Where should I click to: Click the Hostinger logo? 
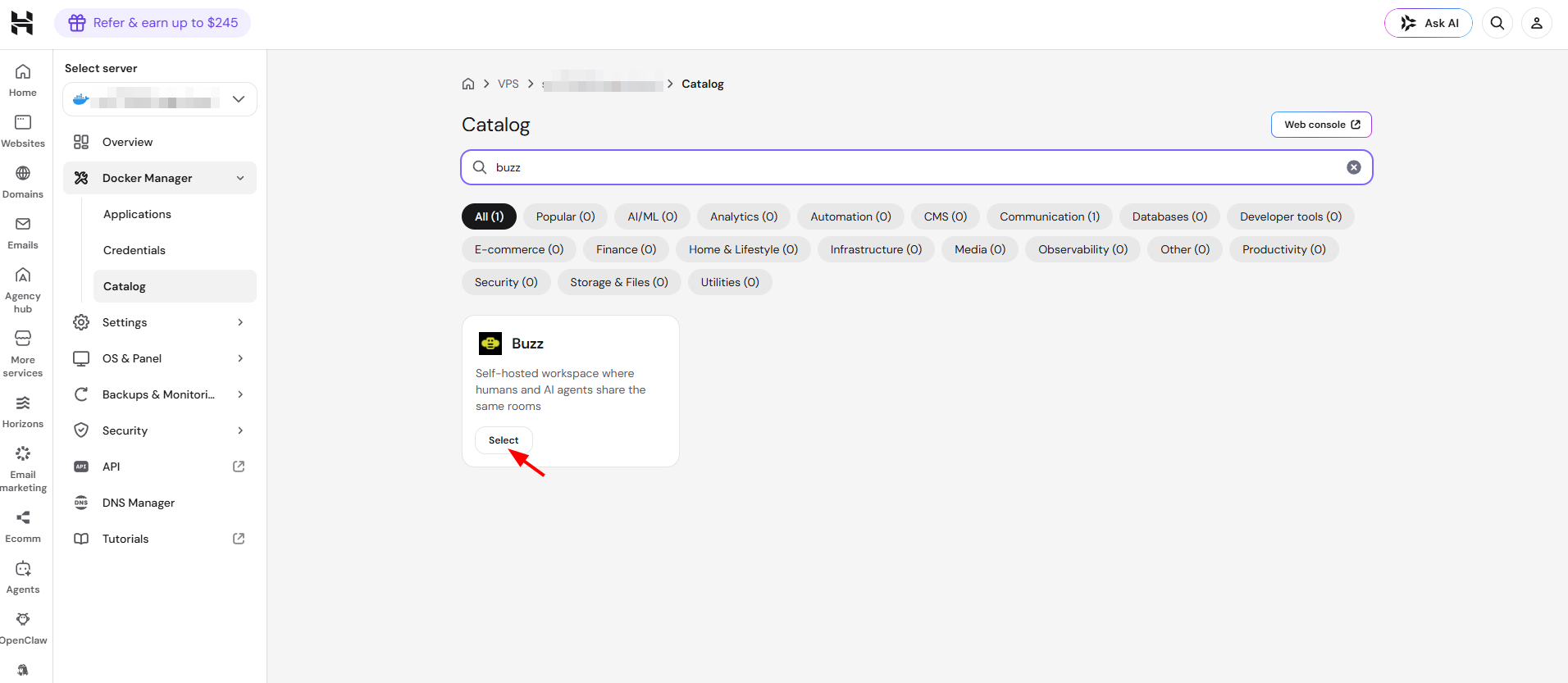click(x=22, y=23)
